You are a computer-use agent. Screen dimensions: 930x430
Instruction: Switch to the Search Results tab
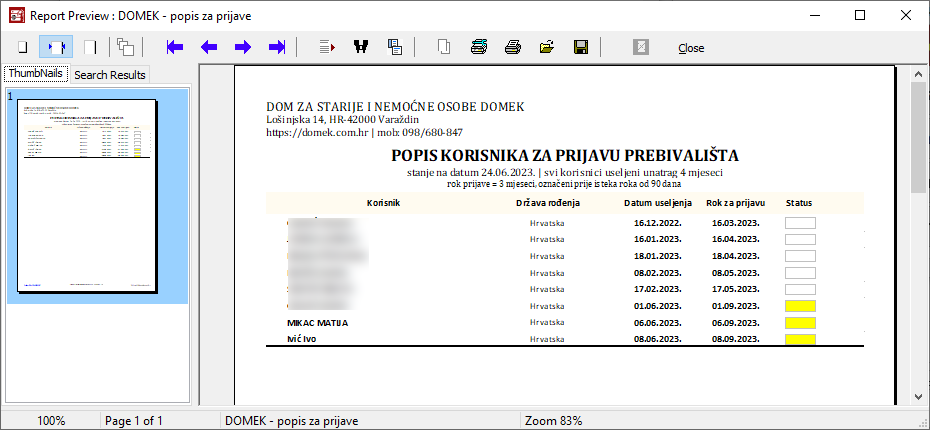pos(110,75)
